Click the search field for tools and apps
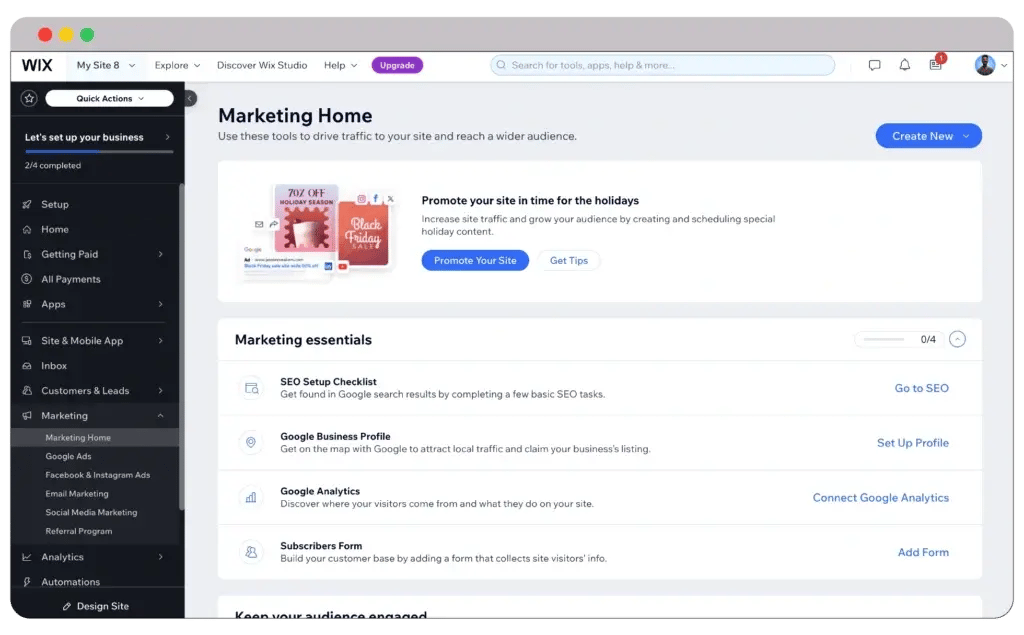1024x635 pixels. click(x=662, y=66)
